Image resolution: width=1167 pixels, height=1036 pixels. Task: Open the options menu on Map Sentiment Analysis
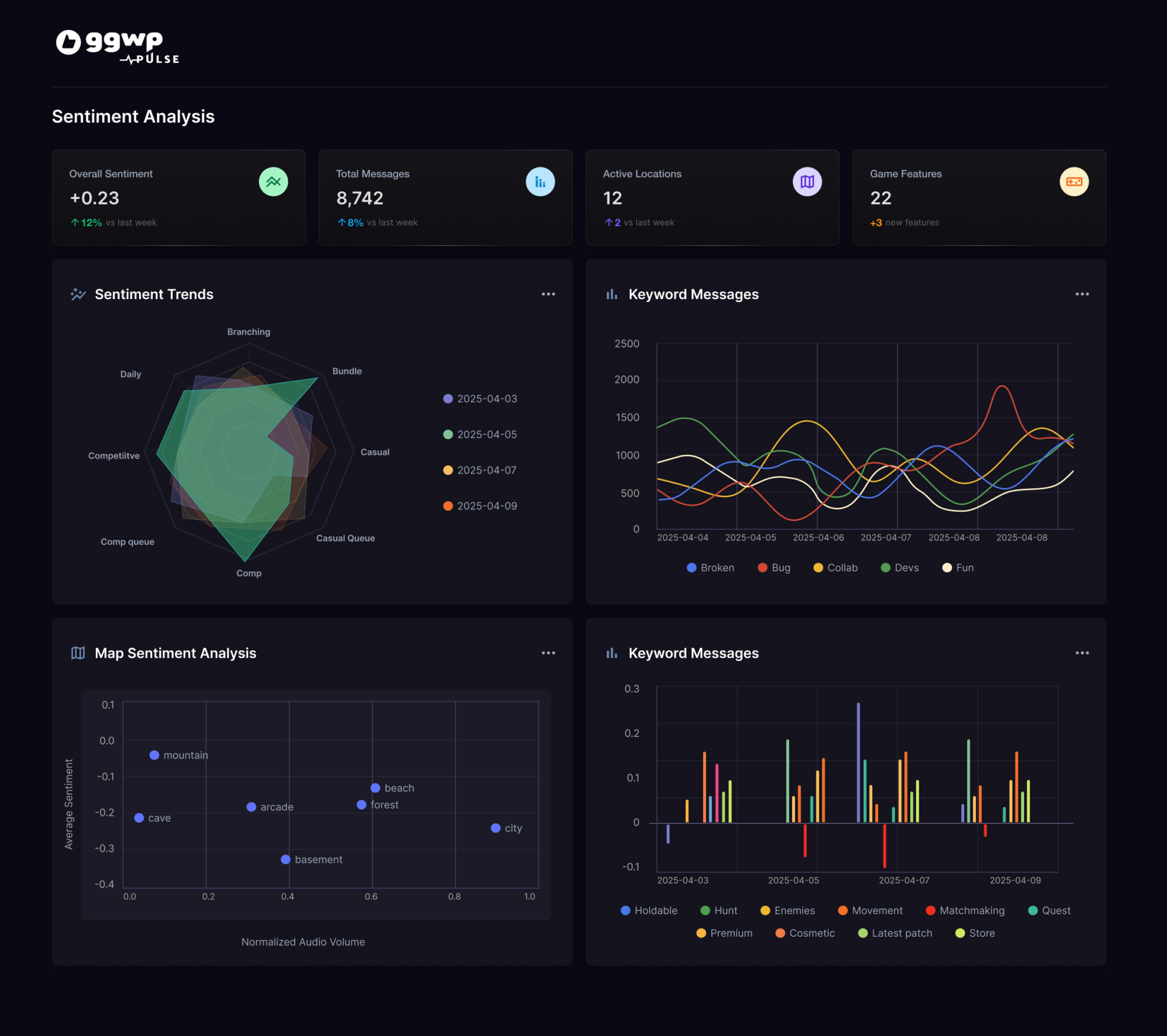pyautogui.click(x=548, y=652)
